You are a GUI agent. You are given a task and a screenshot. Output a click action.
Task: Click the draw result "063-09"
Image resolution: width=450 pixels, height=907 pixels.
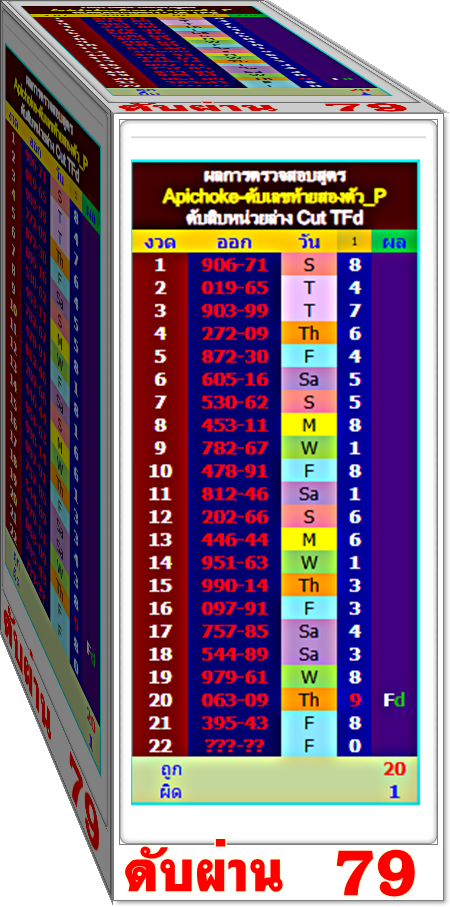[234, 700]
